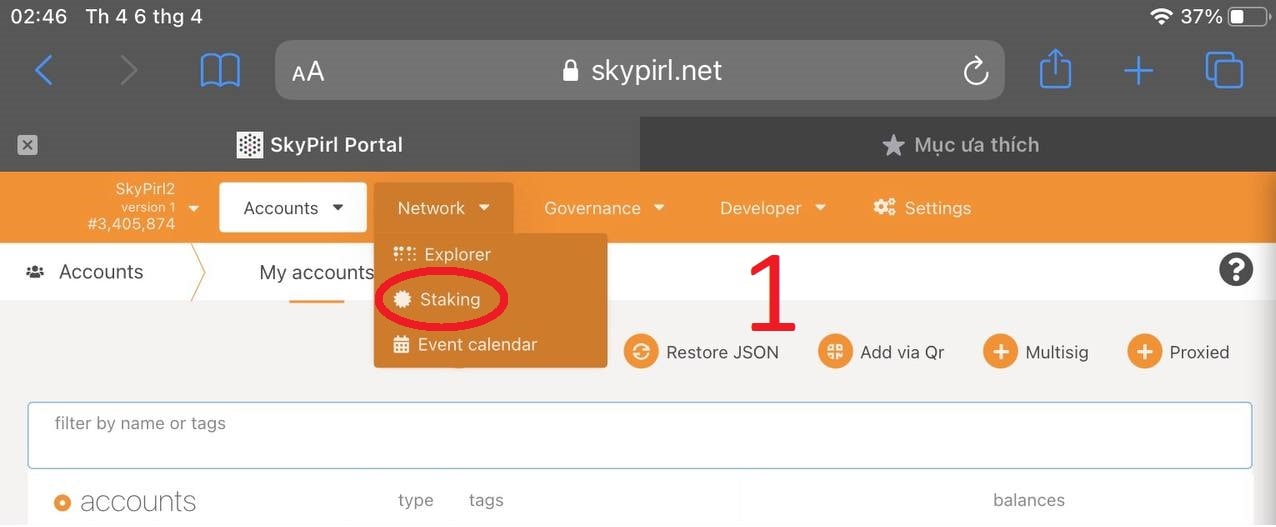Click the Restore JSON button

(702, 352)
